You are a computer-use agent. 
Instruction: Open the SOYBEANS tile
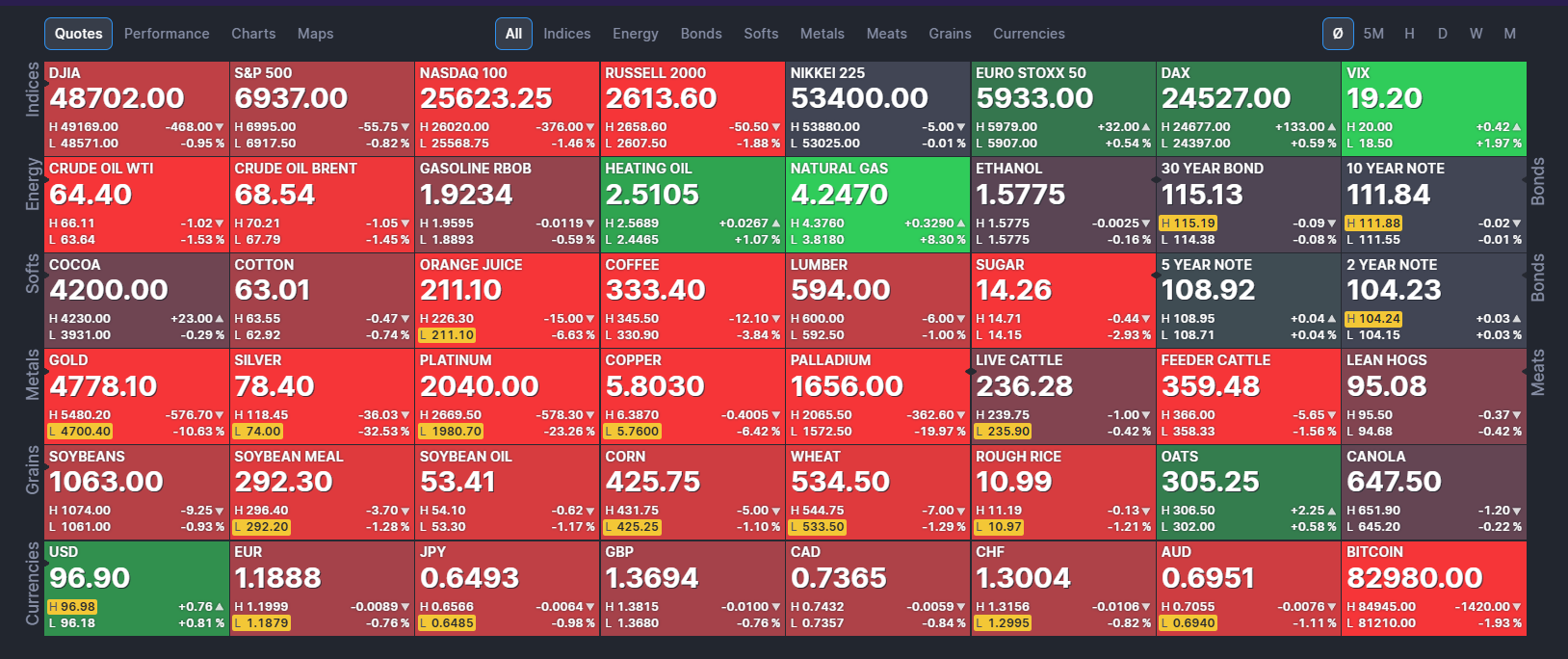coord(136,492)
